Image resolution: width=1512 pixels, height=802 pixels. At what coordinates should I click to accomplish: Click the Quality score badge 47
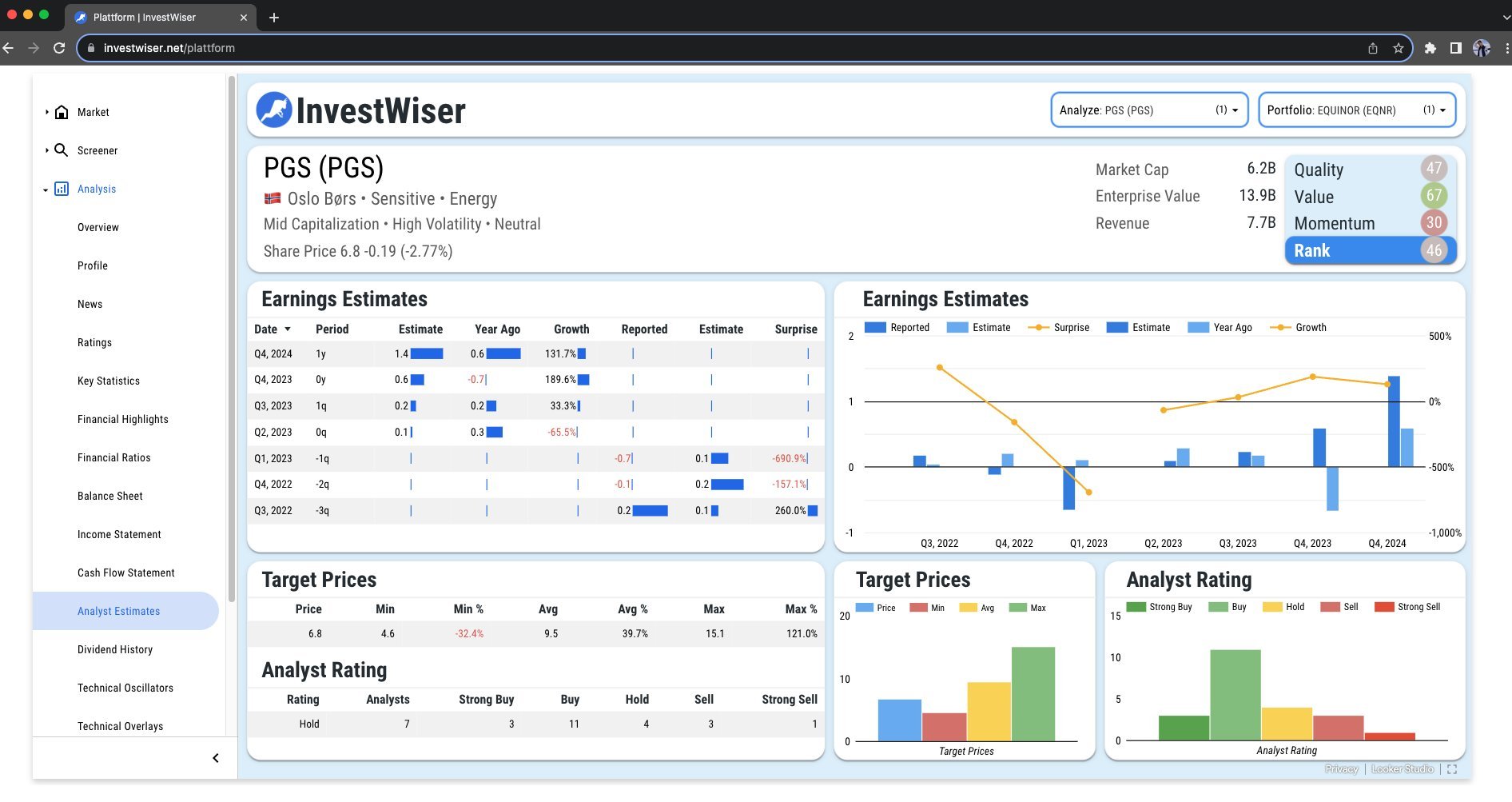pos(1434,169)
